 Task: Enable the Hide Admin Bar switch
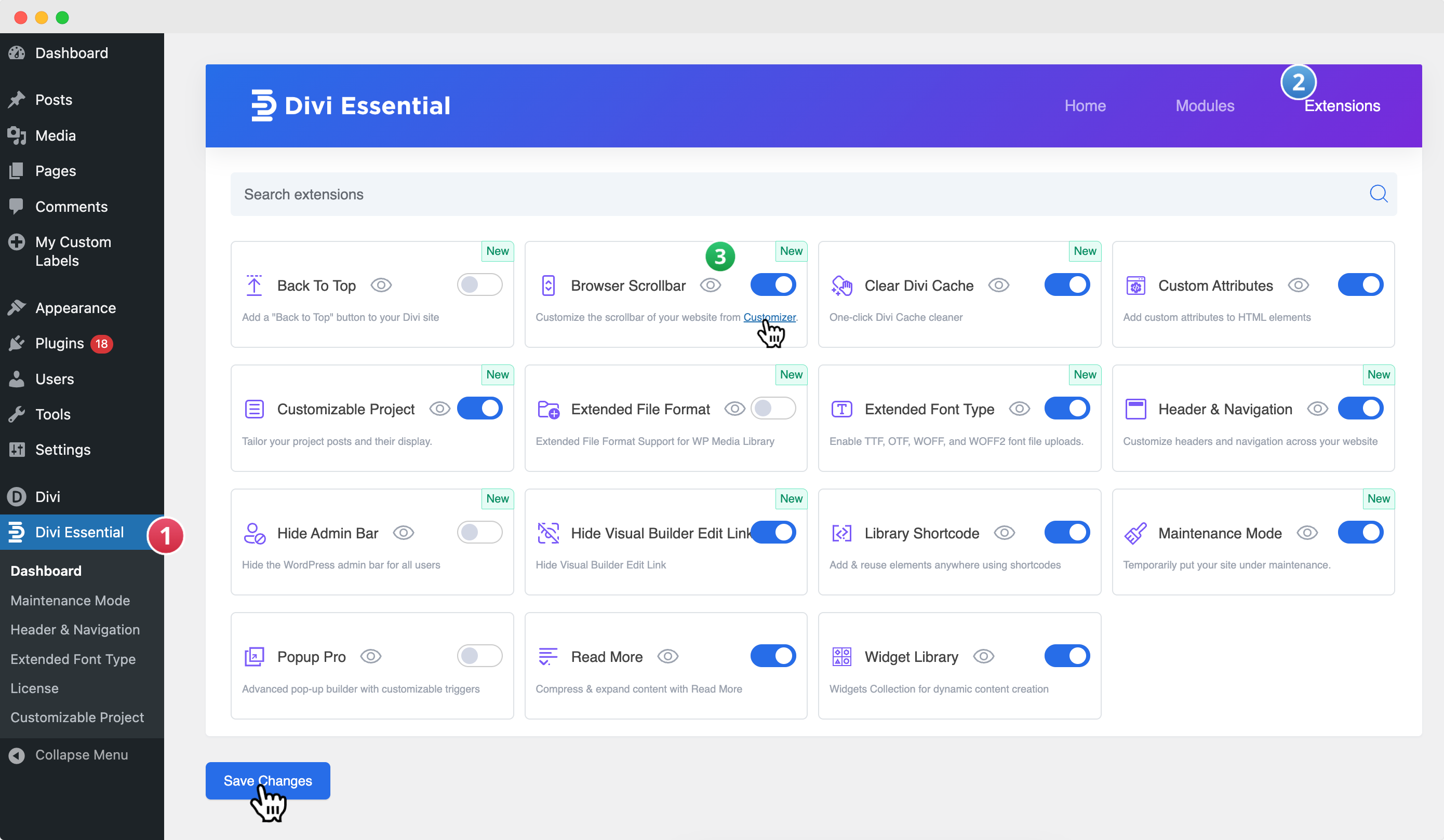[479, 533]
